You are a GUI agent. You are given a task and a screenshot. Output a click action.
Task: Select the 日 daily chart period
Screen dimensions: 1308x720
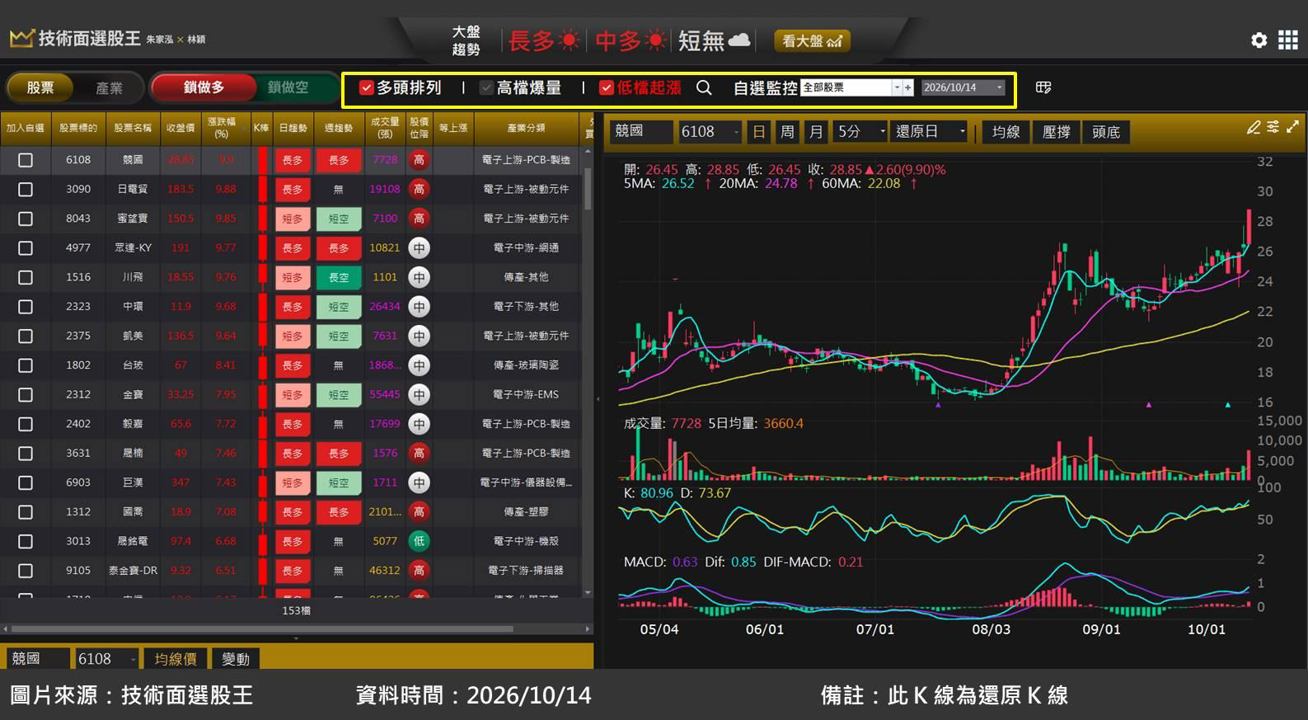click(x=760, y=132)
